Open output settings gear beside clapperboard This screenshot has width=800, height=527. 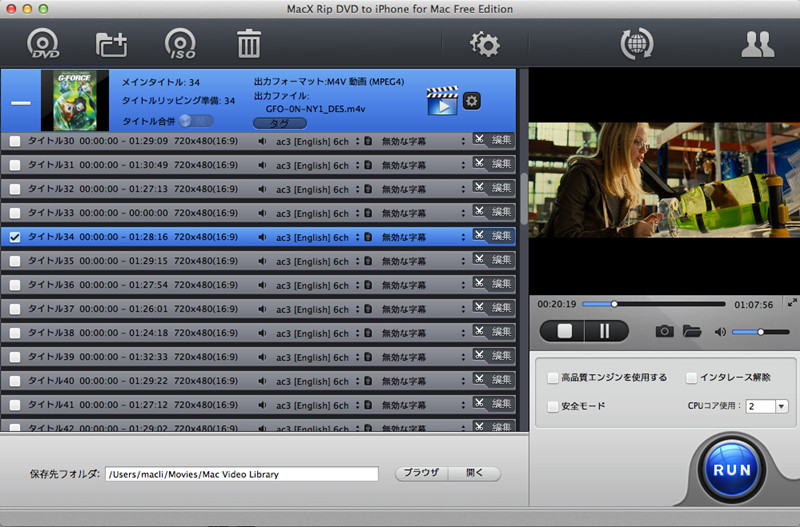pos(471,101)
